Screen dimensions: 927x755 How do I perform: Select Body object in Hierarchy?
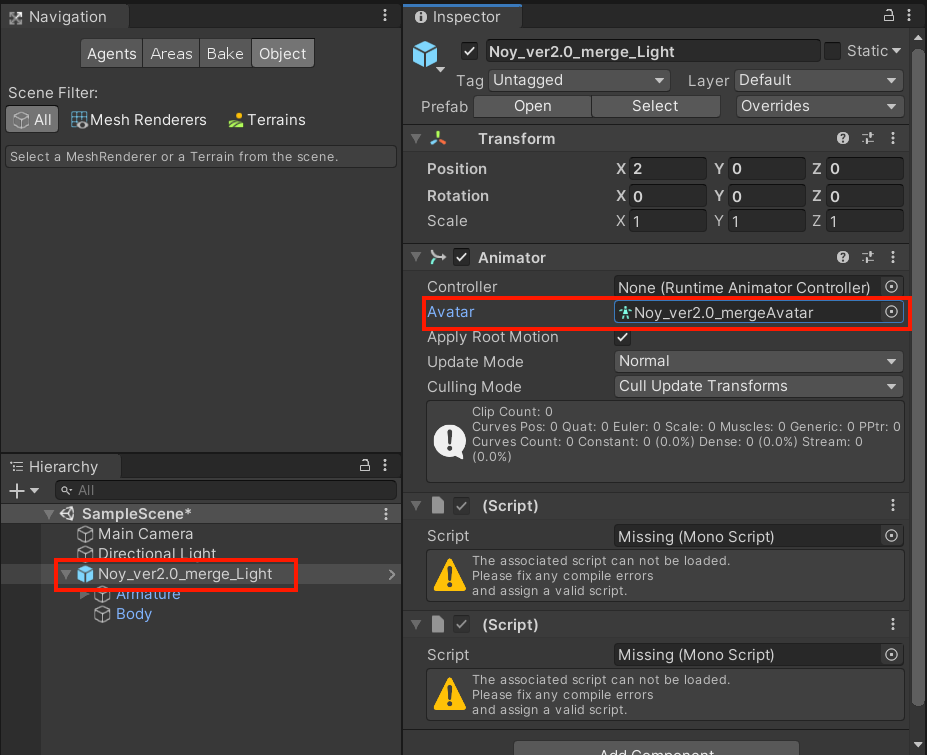click(134, 614)
